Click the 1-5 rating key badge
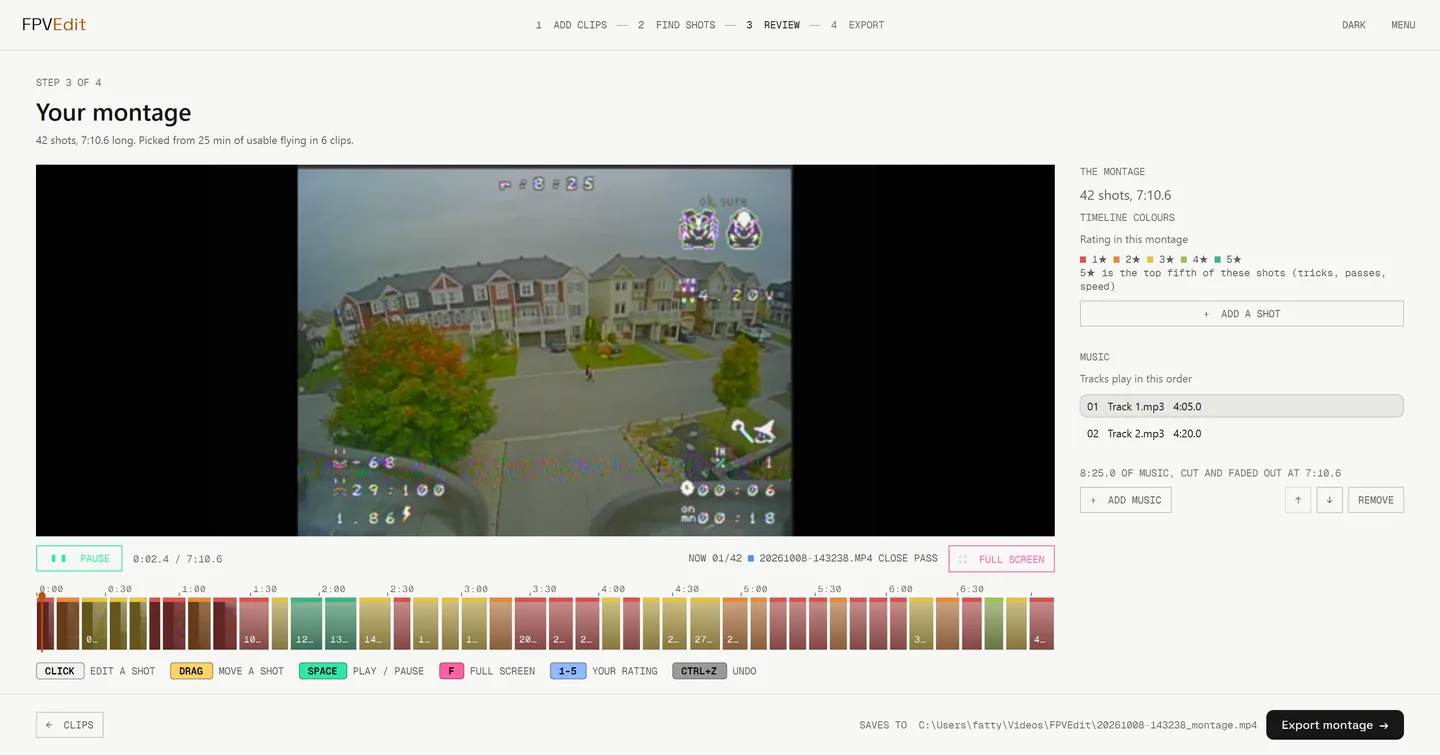The width and height of the screenshot is (1440, 755). point(568,671)
